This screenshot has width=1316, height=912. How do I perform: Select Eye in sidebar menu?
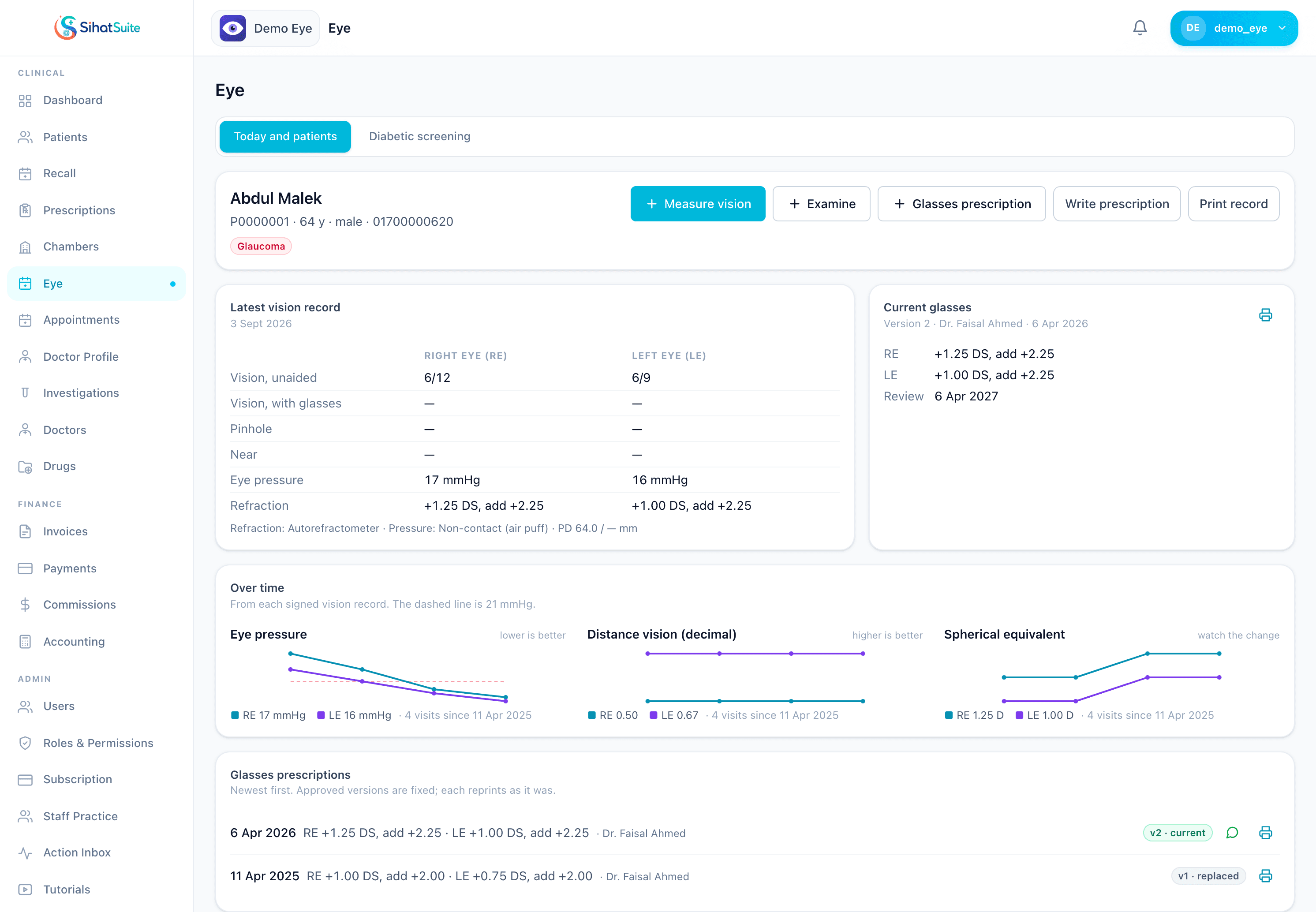(97, 284)
